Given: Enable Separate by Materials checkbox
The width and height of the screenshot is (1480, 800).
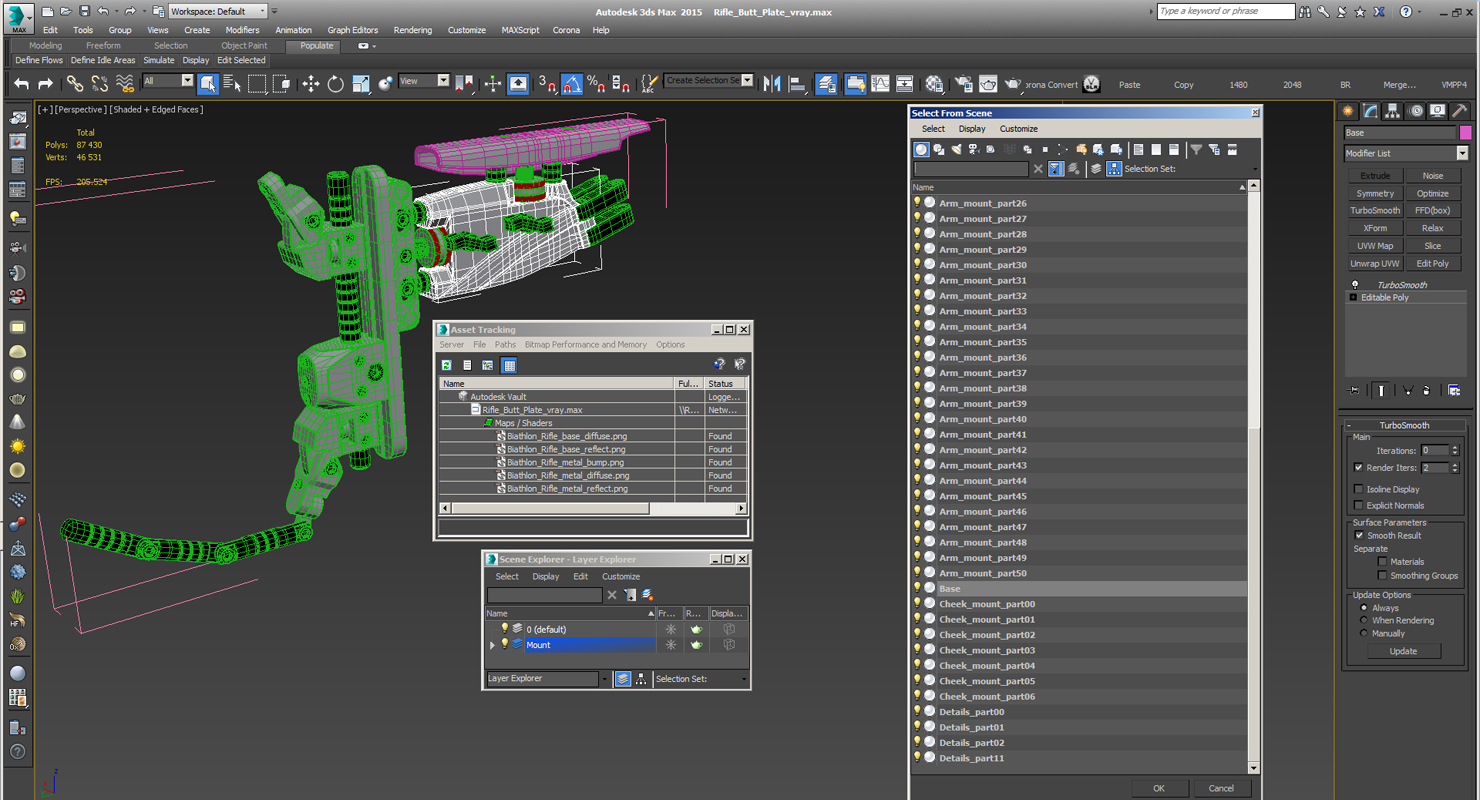Looking at the screenshot, I should pyautogui.click(x=1382, y=561).
